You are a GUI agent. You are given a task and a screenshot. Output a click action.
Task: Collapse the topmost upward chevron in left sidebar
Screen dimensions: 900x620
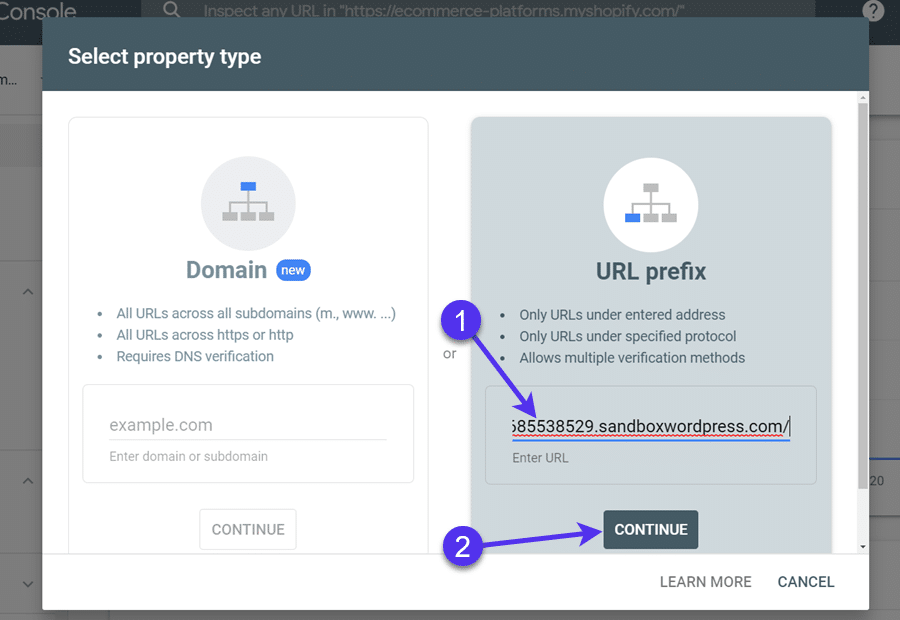tap(28, 292)
